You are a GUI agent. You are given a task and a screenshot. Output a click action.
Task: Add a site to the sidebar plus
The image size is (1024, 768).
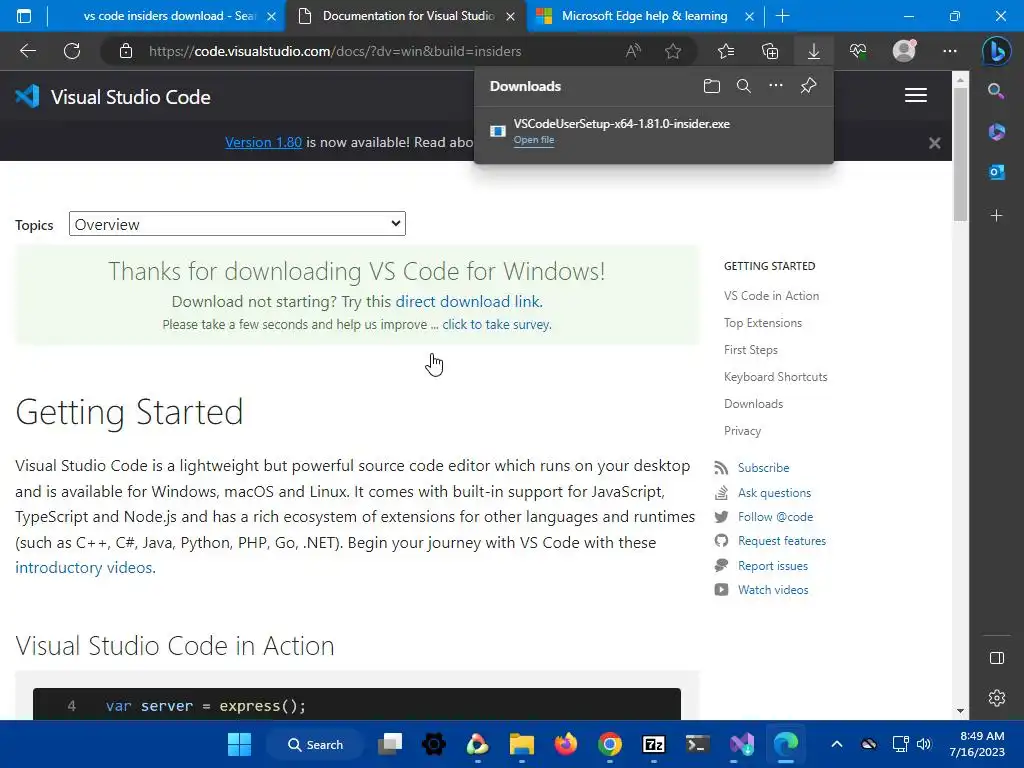point(997,216)
